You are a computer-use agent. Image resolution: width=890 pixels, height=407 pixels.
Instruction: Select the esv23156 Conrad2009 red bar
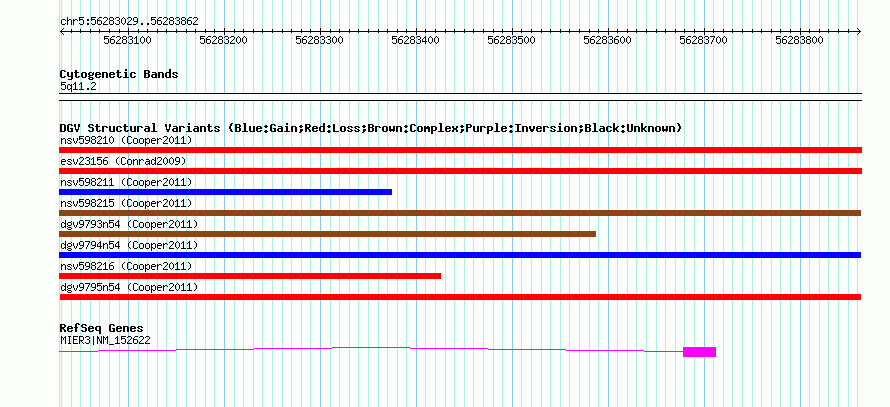tap(460, 171)
